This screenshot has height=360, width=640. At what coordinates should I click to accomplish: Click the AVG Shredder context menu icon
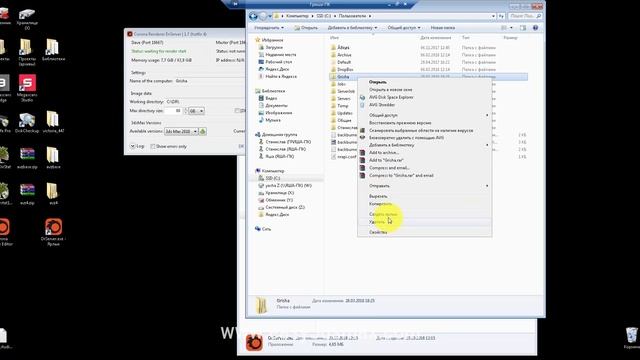362,105
